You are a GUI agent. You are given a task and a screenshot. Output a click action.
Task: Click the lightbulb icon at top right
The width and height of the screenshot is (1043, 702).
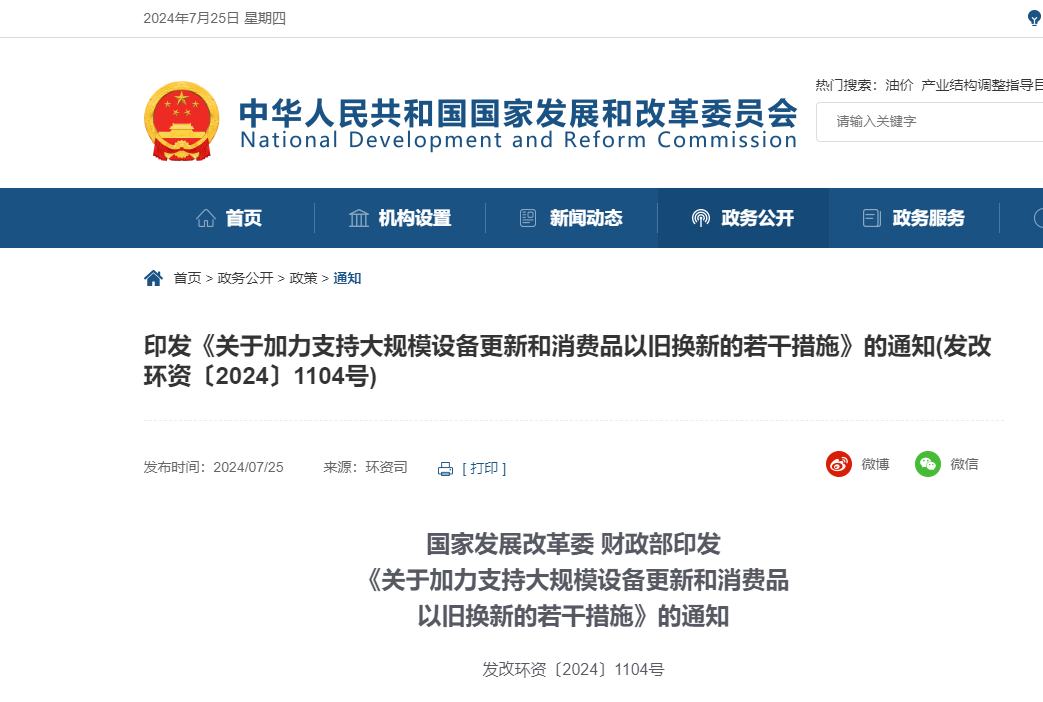point(1034,18)
